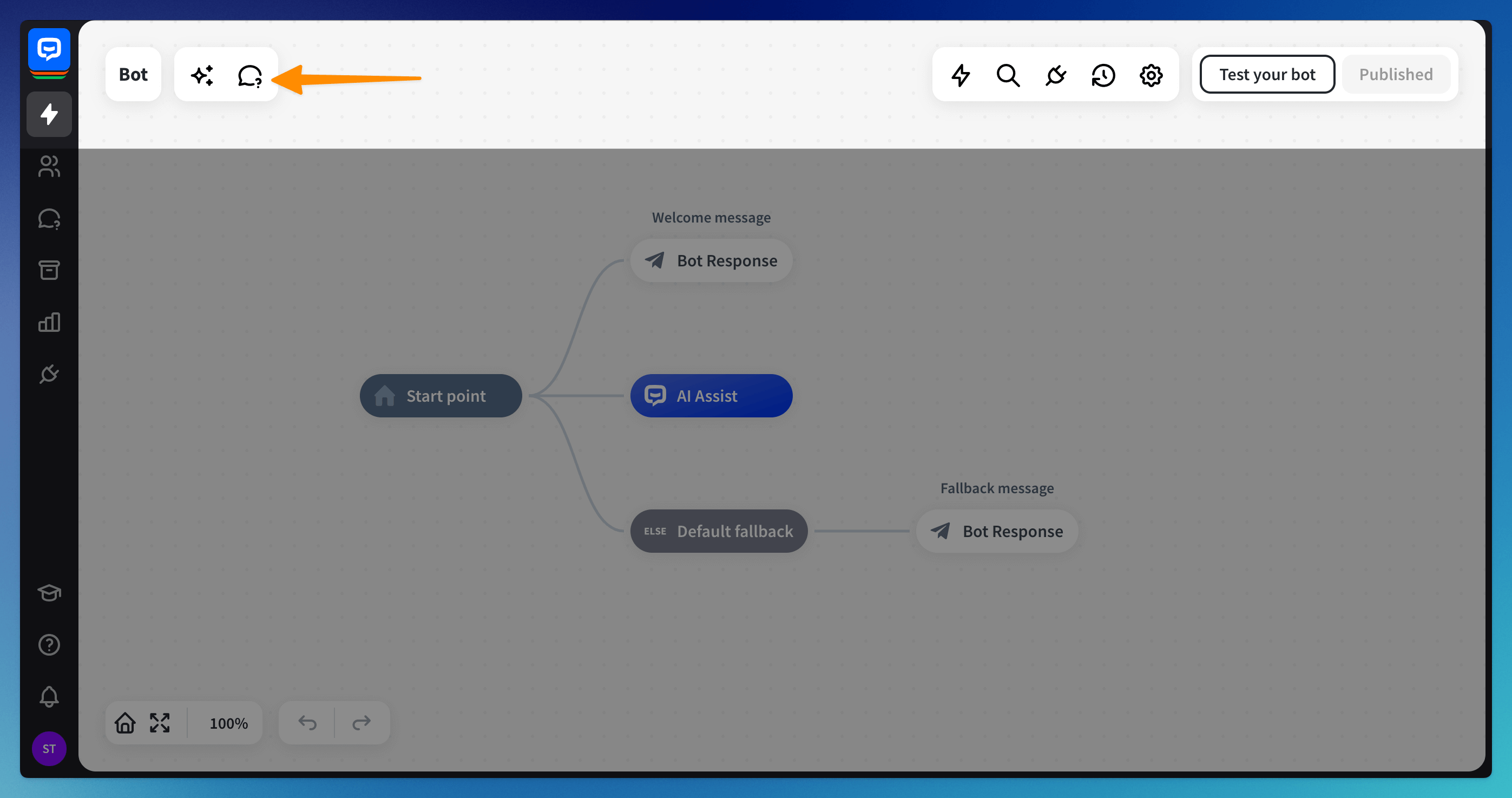The image size is (1512, 798).
Task: Open the lightning bolt actions icon in right toolbar
Action: tap(961, 75)
